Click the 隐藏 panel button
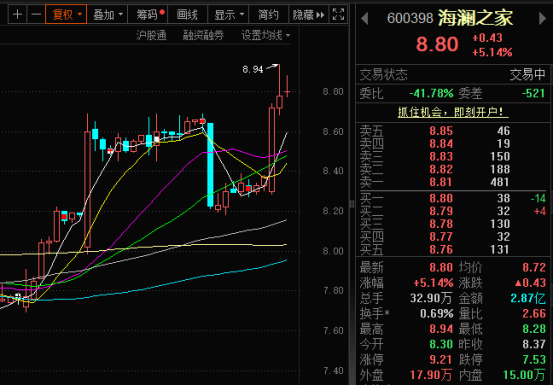 [308, 14]
